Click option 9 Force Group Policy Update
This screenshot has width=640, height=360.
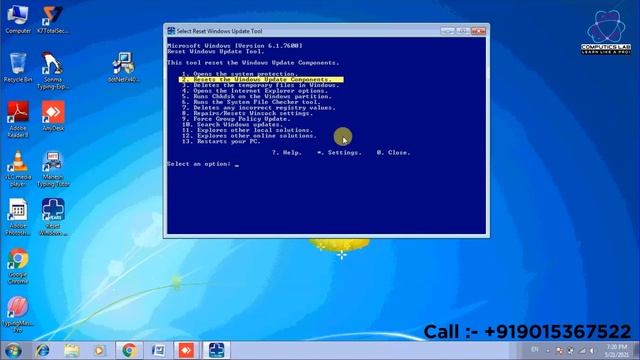pyautogui.click(x=236, y=119)
